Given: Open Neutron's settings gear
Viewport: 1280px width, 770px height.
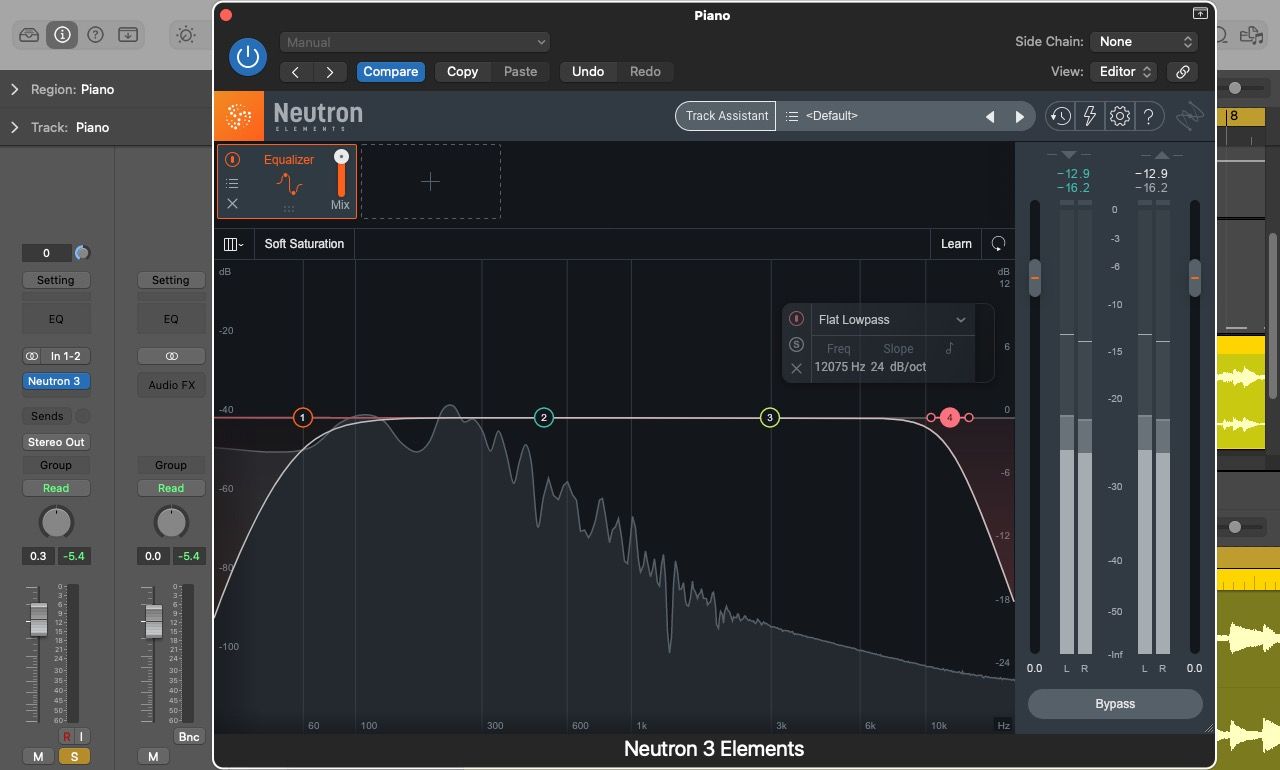Looking at the screenshot, I should point(1119,116).
